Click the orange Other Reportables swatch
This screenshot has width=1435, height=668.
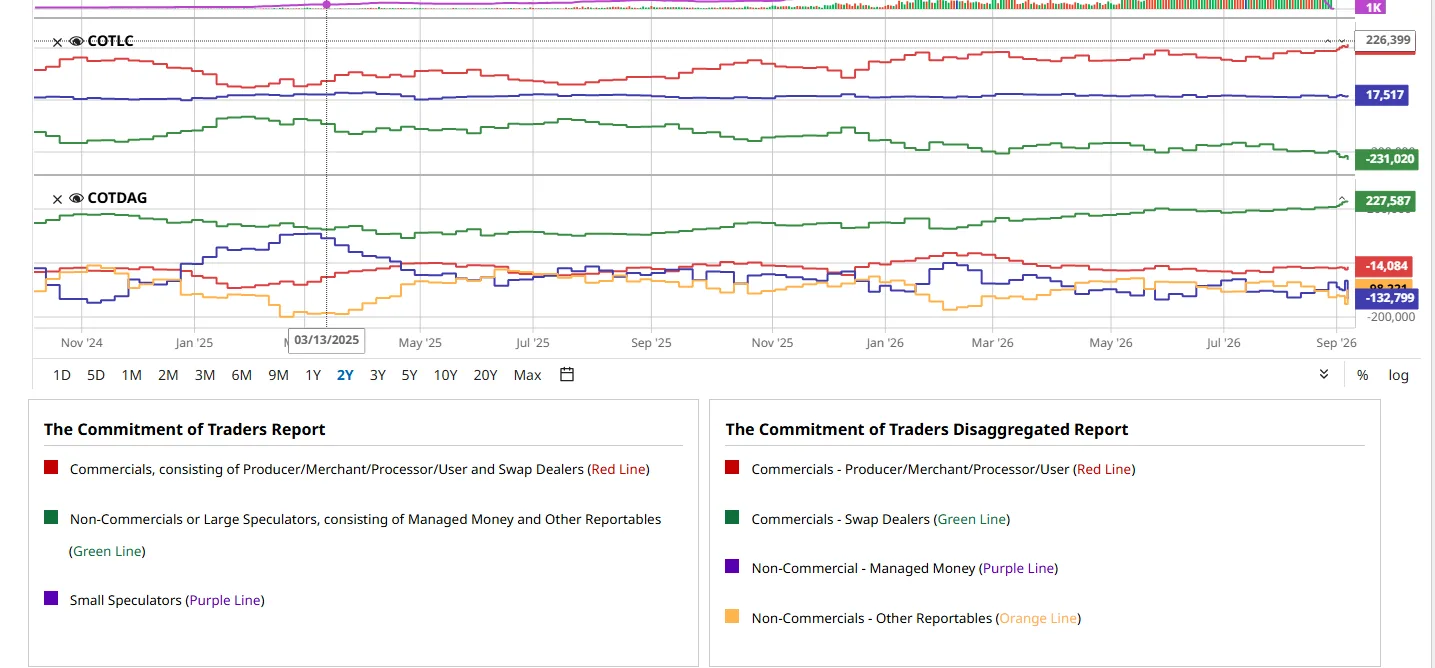point(732,616)
